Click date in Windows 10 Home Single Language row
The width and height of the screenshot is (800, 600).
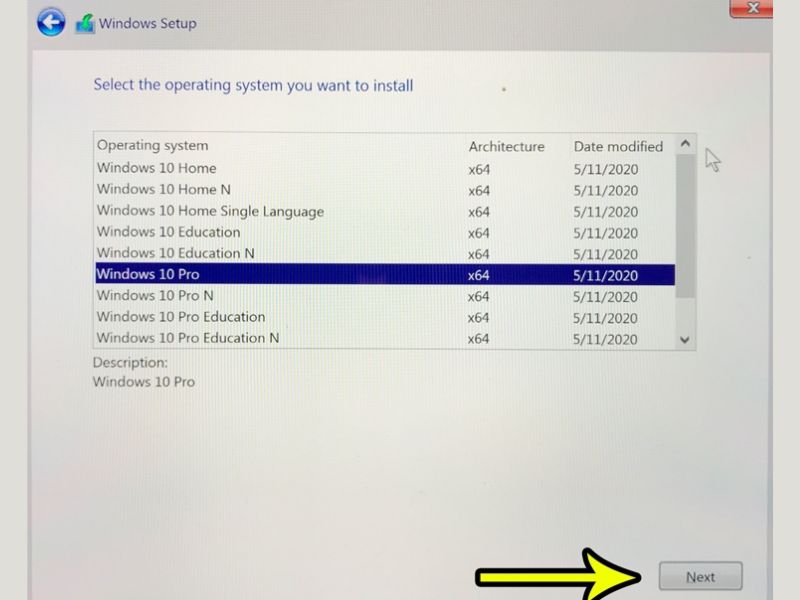coord(605,212)
